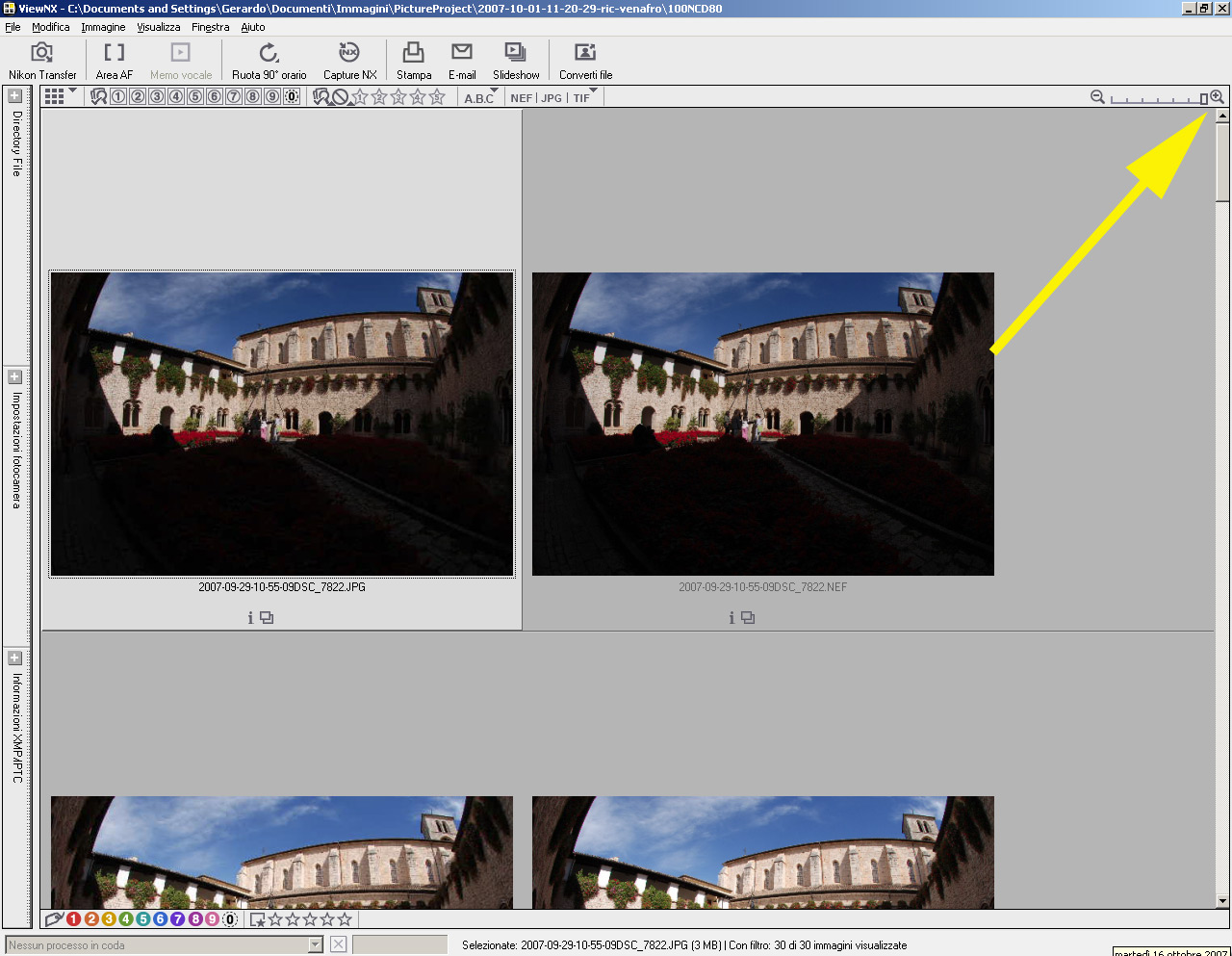Image resolution: width=1232 pixels, height=956 pixels.
Task: Set one-star rating in bottom bar
Action: tap(275, 919)
